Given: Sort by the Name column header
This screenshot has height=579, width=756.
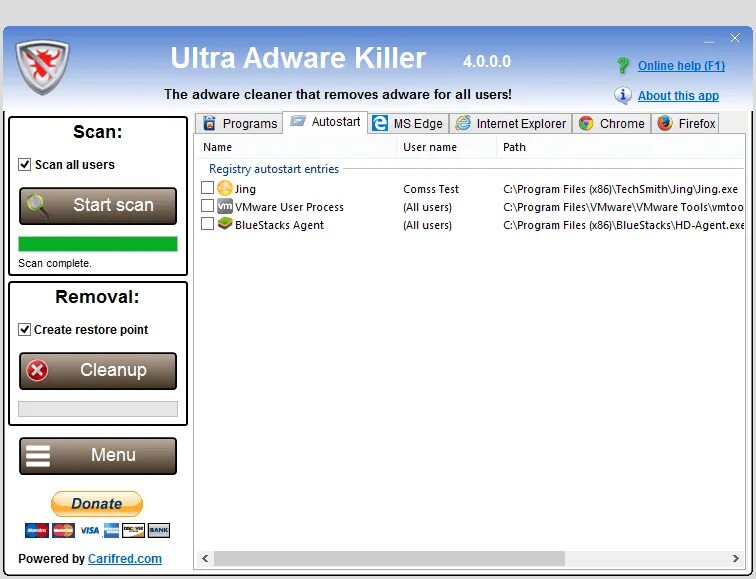Looking at the screenshot, I should coord(297,147).
